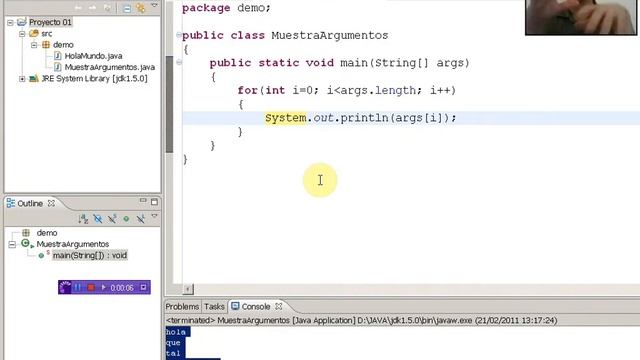Click the editor horizontal scroll left arrow
The height and width of the screenshot is (360, 640).
coord(188,289)
